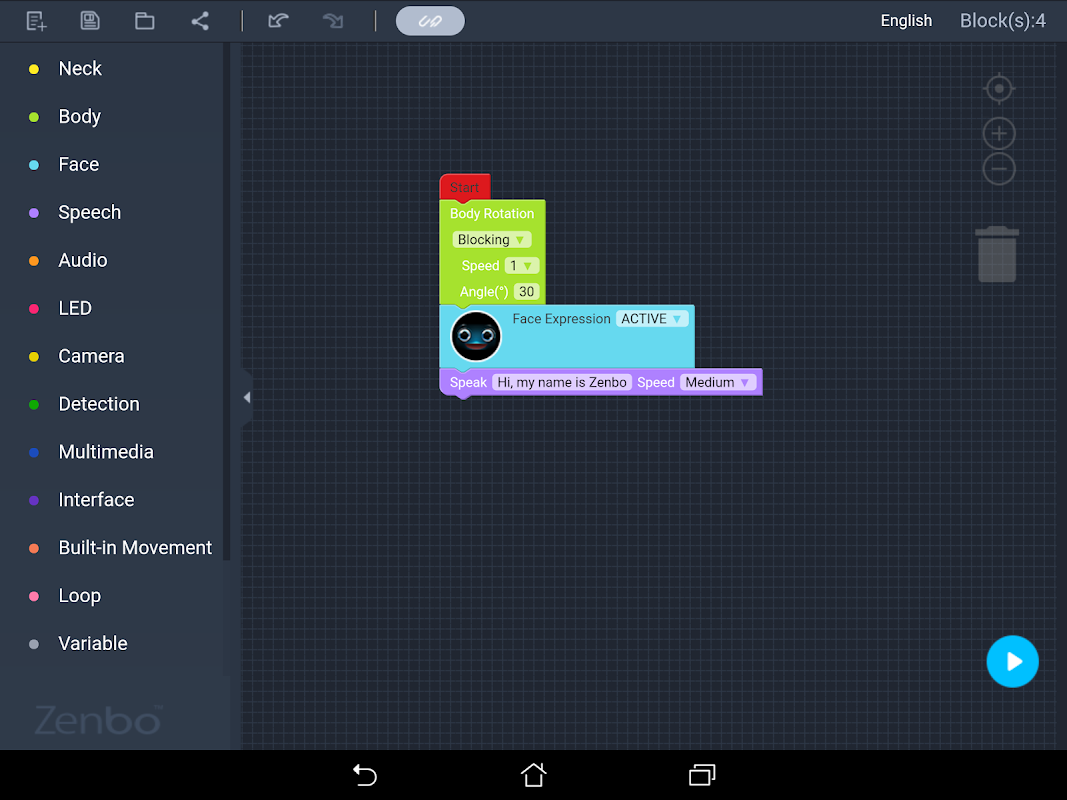Open the Multimedia block category
The image size is (1067, 800).
pos(105,452)
